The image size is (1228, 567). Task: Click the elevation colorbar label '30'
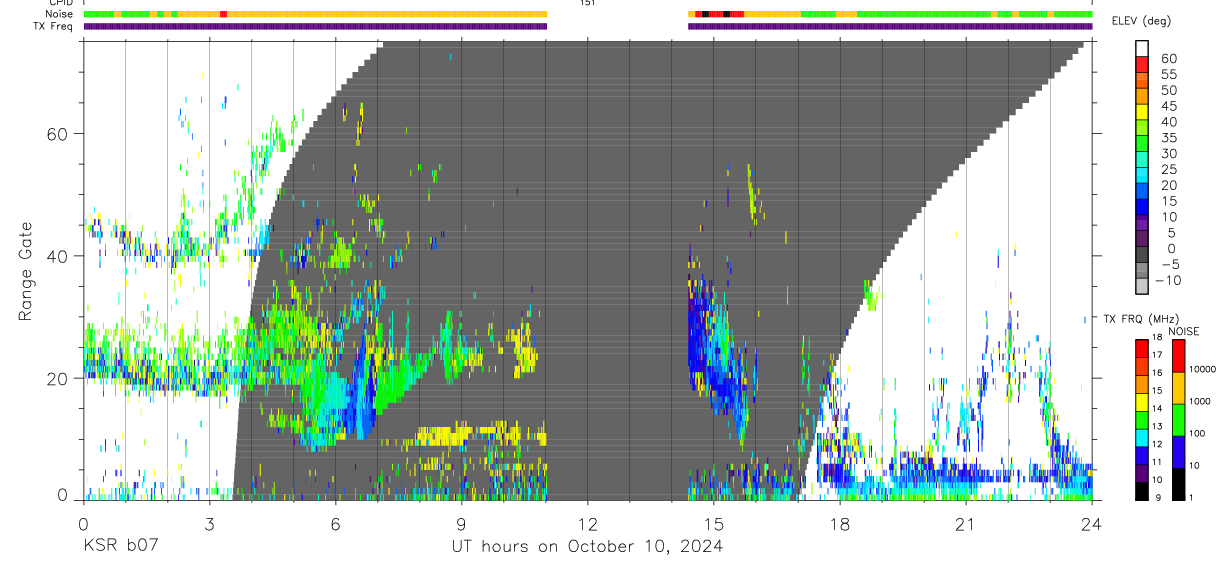1168,153
